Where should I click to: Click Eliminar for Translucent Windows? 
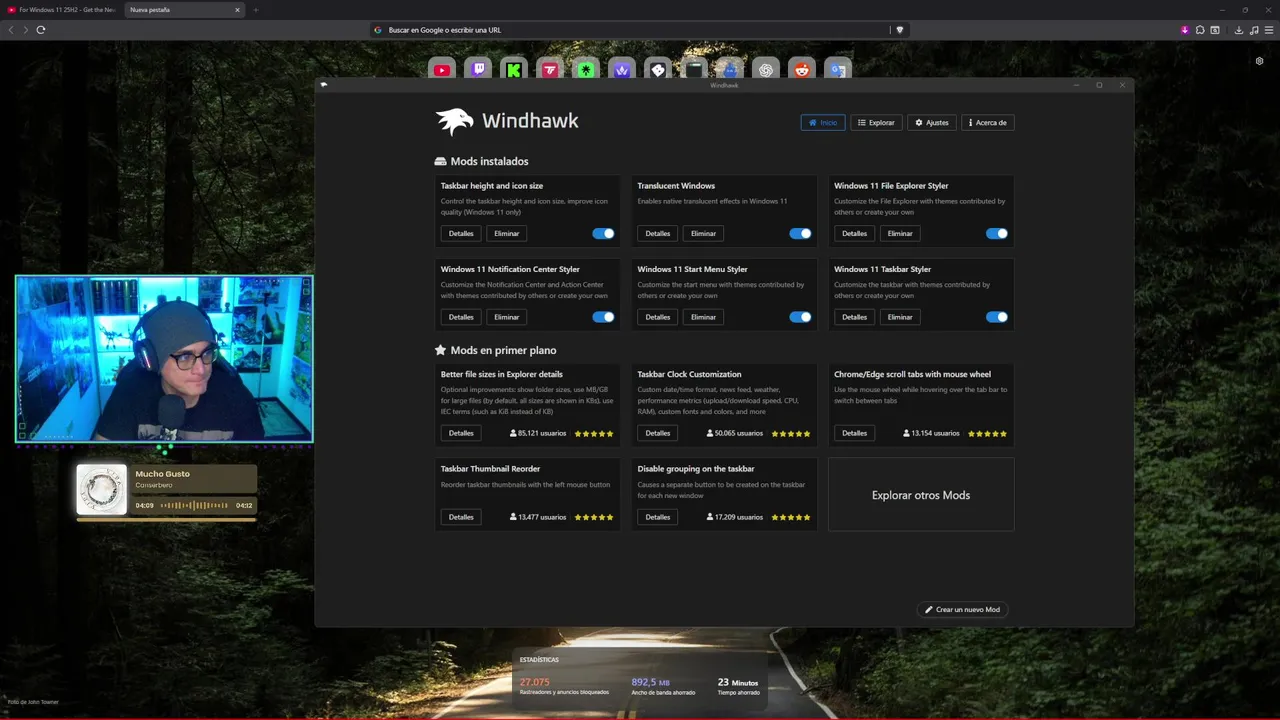click(x=704, y=233)
